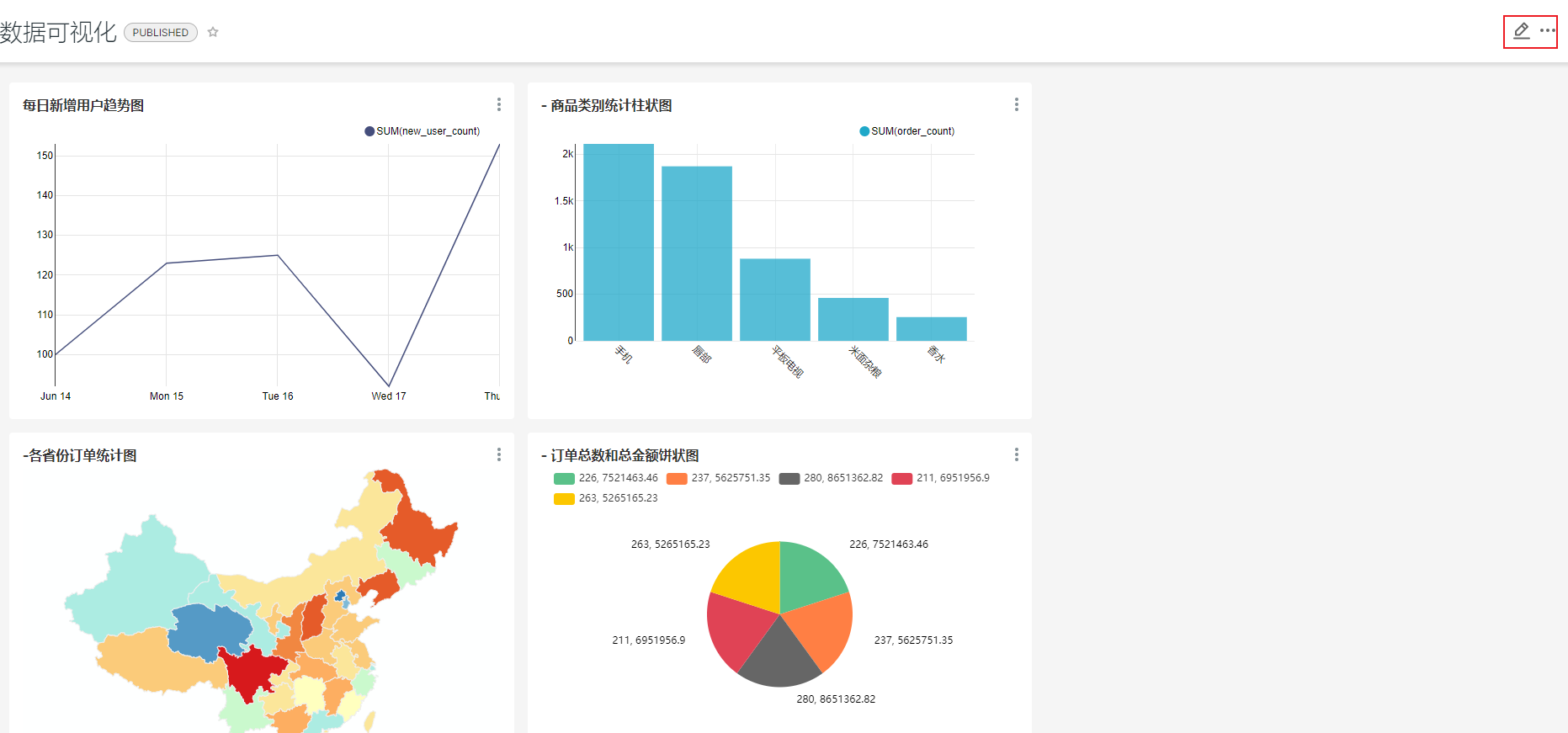Toggle legend item 226, 7521463.46
This screenshot has width=1568, height=733.
click(606, 478)
